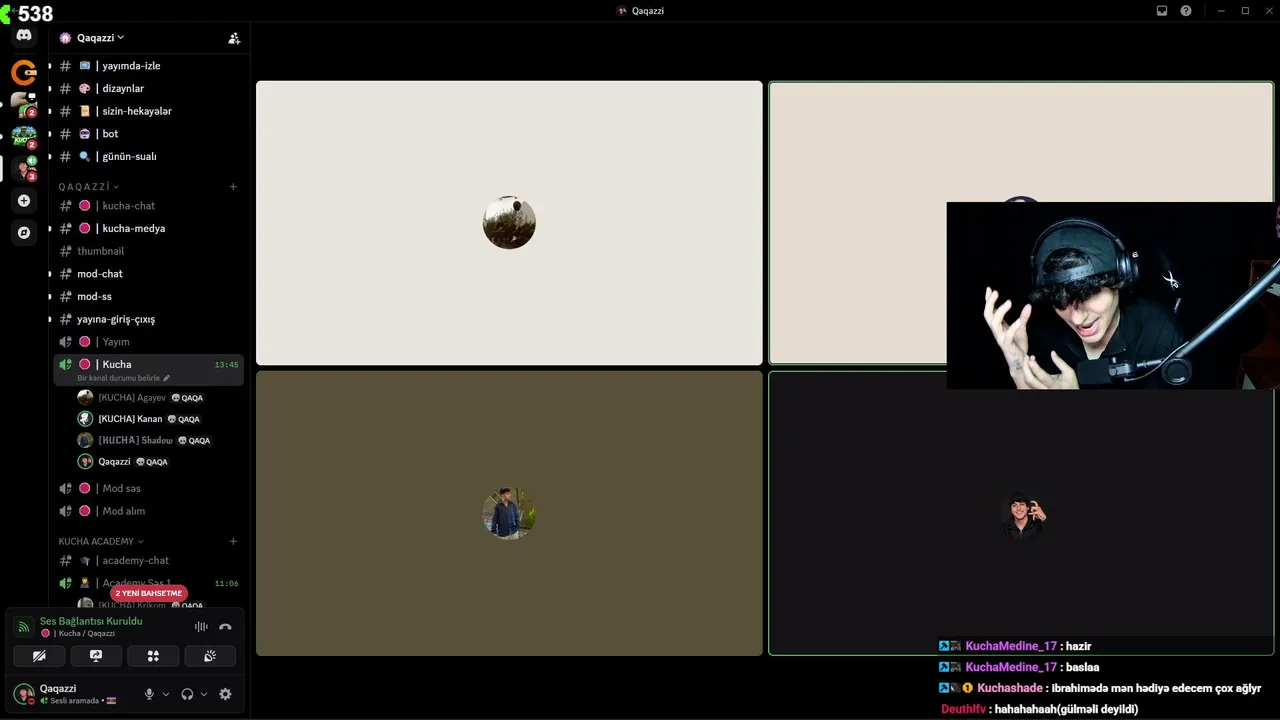Open the mod-ss channel
The height and width of the screenshot is (720, 1280).
[x=148, y=296]
